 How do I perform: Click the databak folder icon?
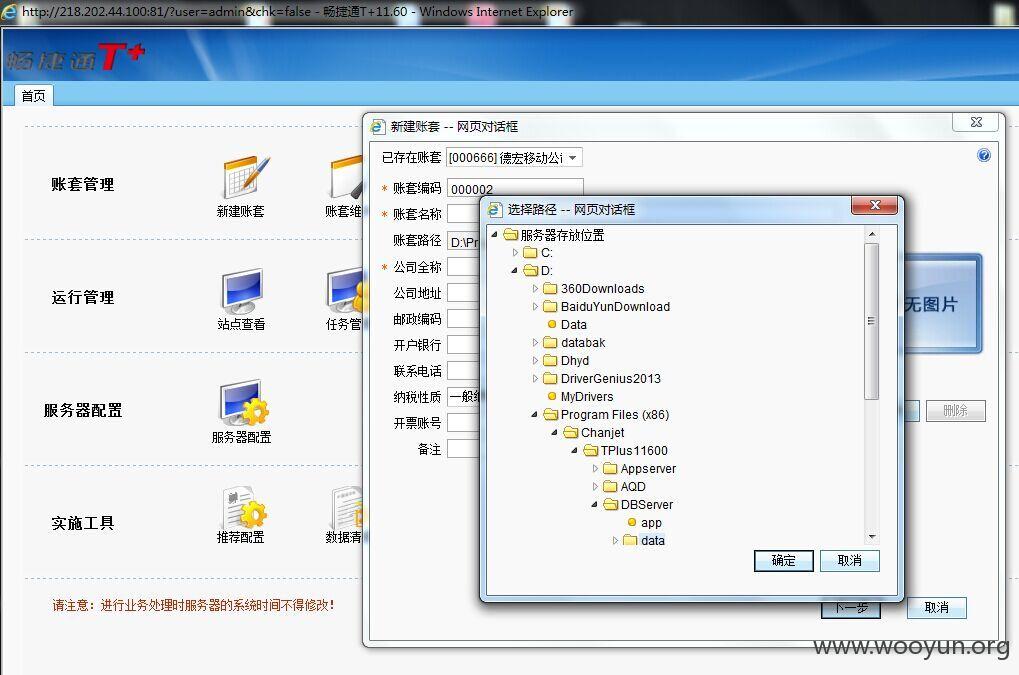point(550,342)
